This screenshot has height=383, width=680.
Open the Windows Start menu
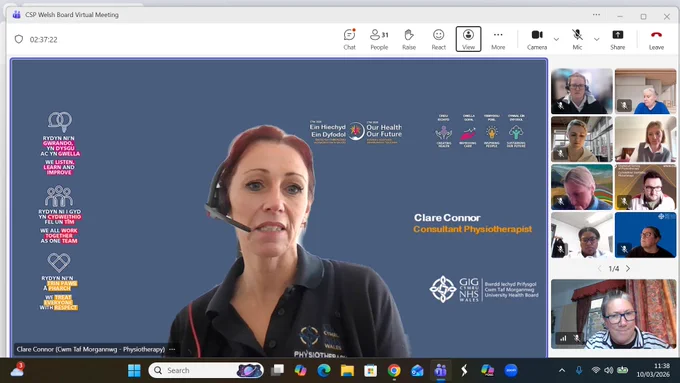coord(134,370)
